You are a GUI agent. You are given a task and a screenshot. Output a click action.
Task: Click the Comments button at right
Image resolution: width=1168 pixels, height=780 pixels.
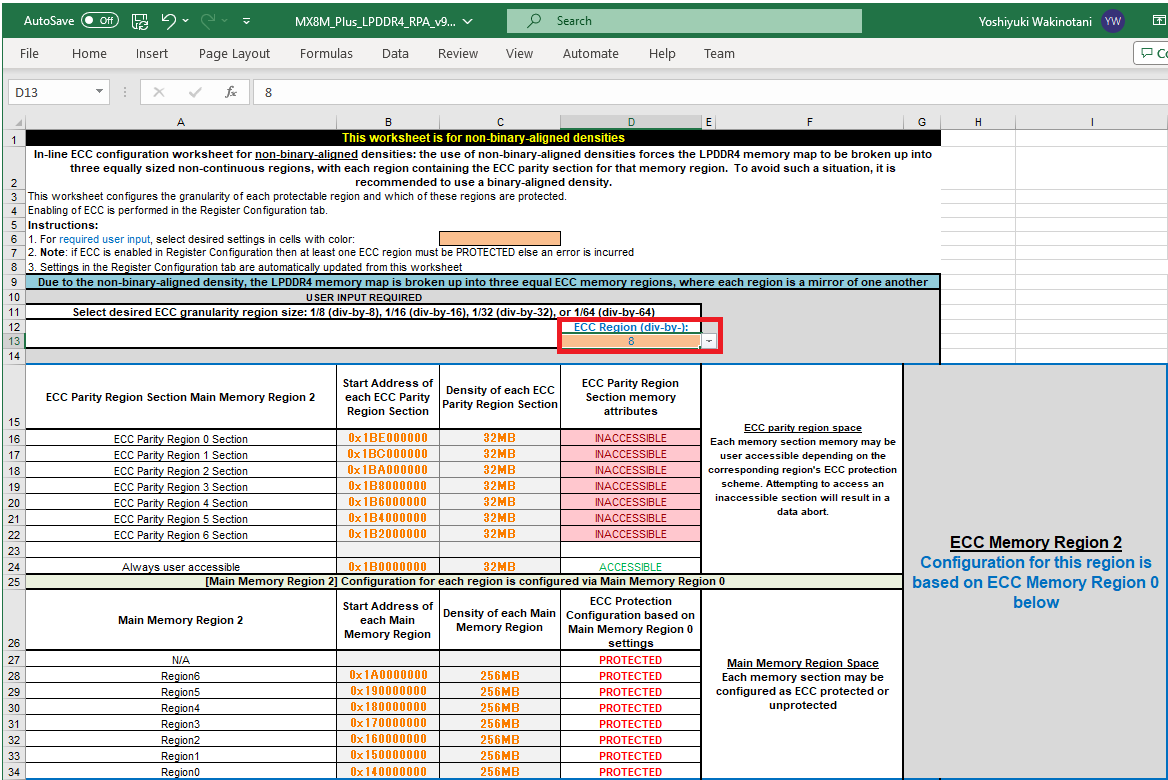(x=1151, y=54)
